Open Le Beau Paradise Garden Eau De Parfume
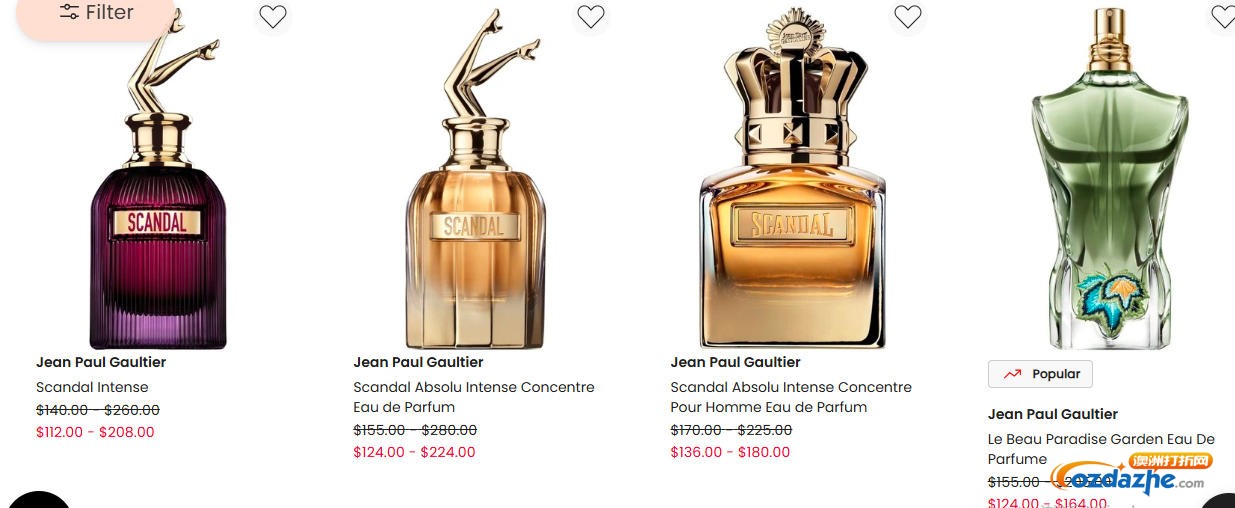1235x508 pixels. coord(1101,449)
